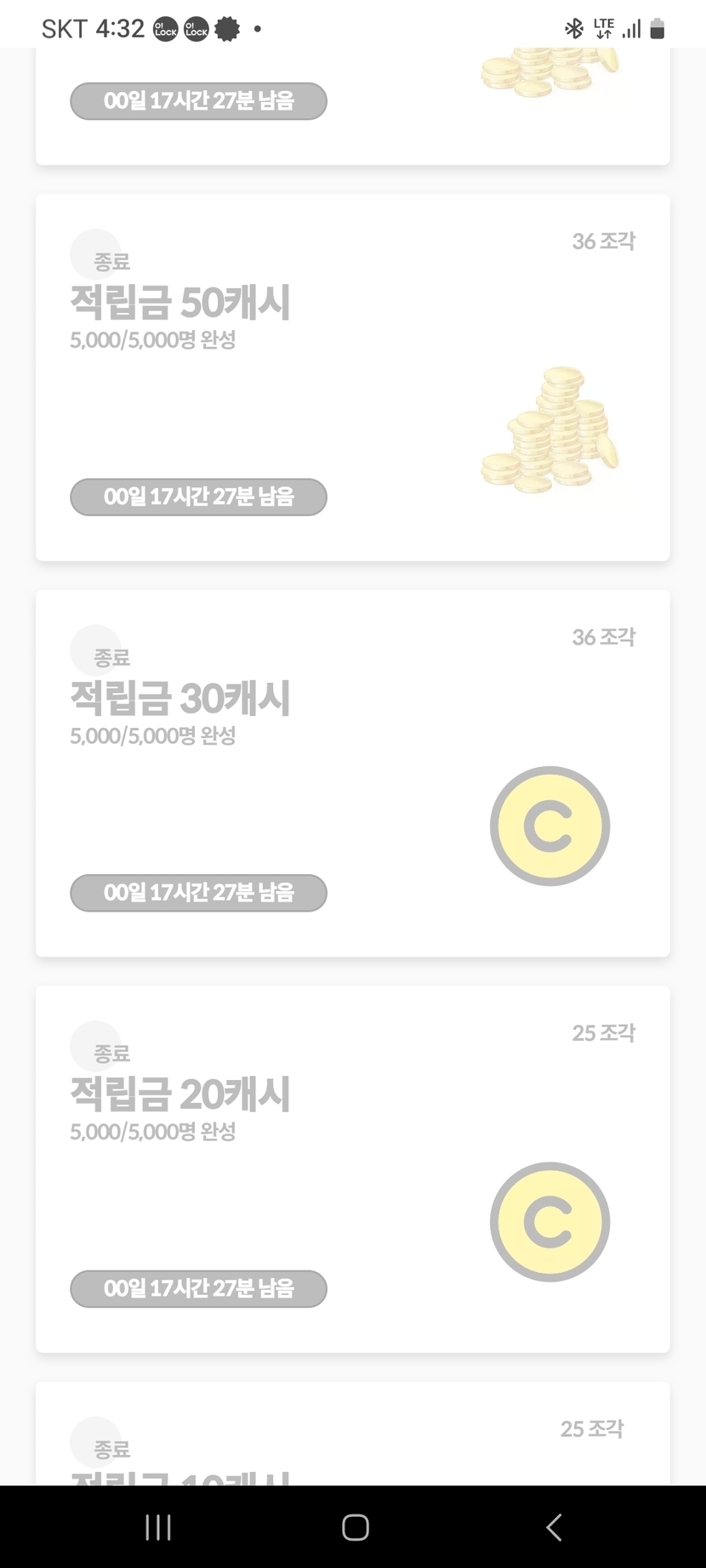The height and width of the screenshot is (1568, 706).
Task: Tap the 25 조각 label on the 20캐시 card
Action: coord(603,1033)
